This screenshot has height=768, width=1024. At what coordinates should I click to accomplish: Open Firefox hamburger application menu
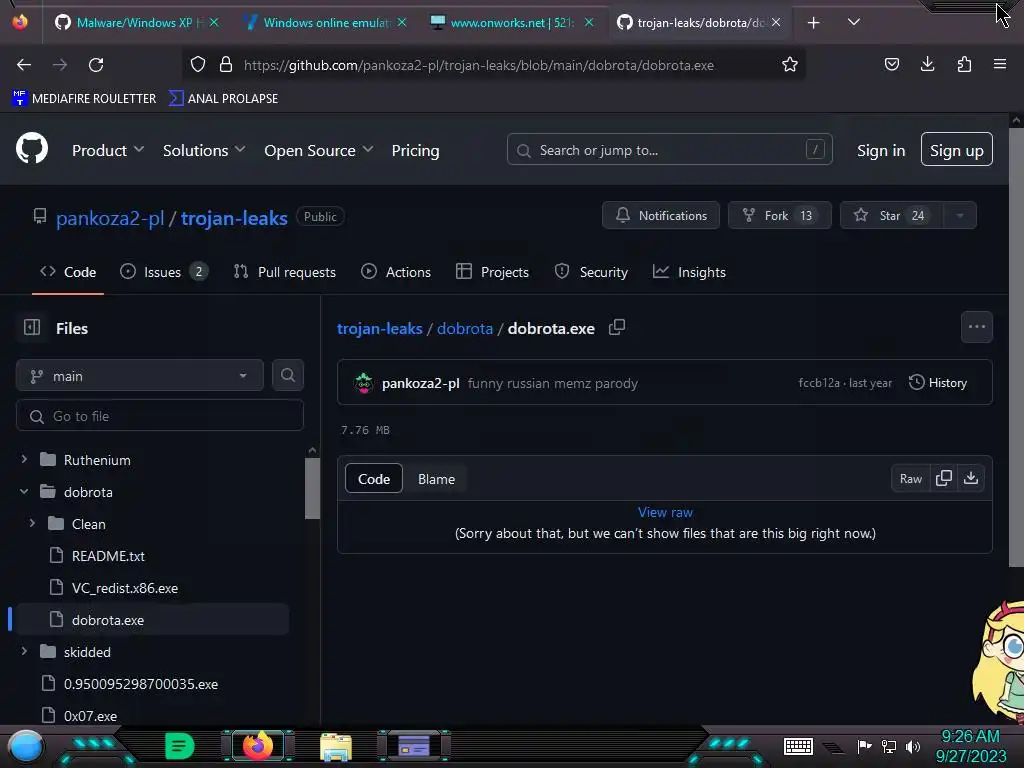tap(999, 64)
